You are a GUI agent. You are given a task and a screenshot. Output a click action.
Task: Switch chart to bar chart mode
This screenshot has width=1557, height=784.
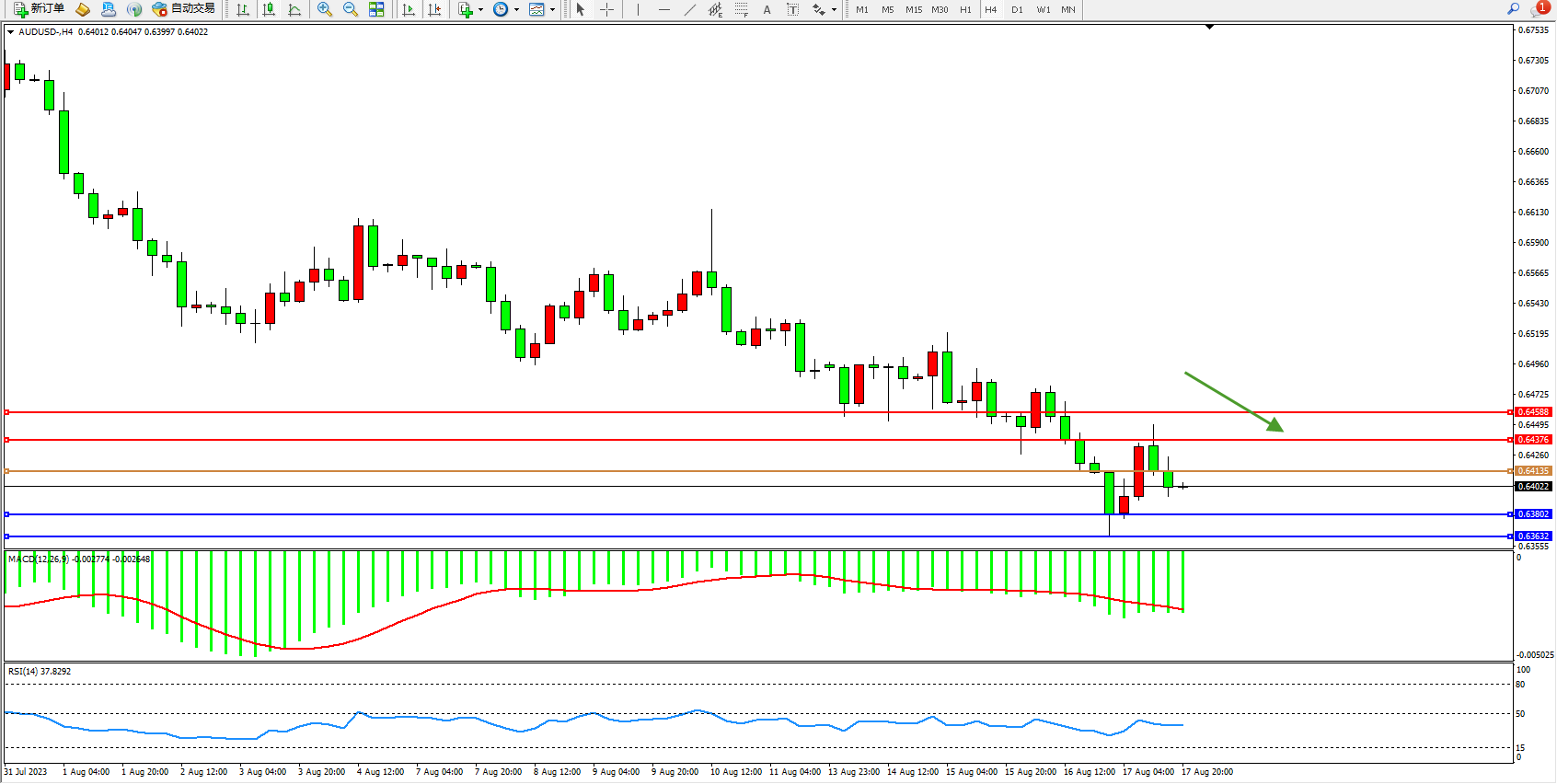pyautogui.click(x=243, y=9)
